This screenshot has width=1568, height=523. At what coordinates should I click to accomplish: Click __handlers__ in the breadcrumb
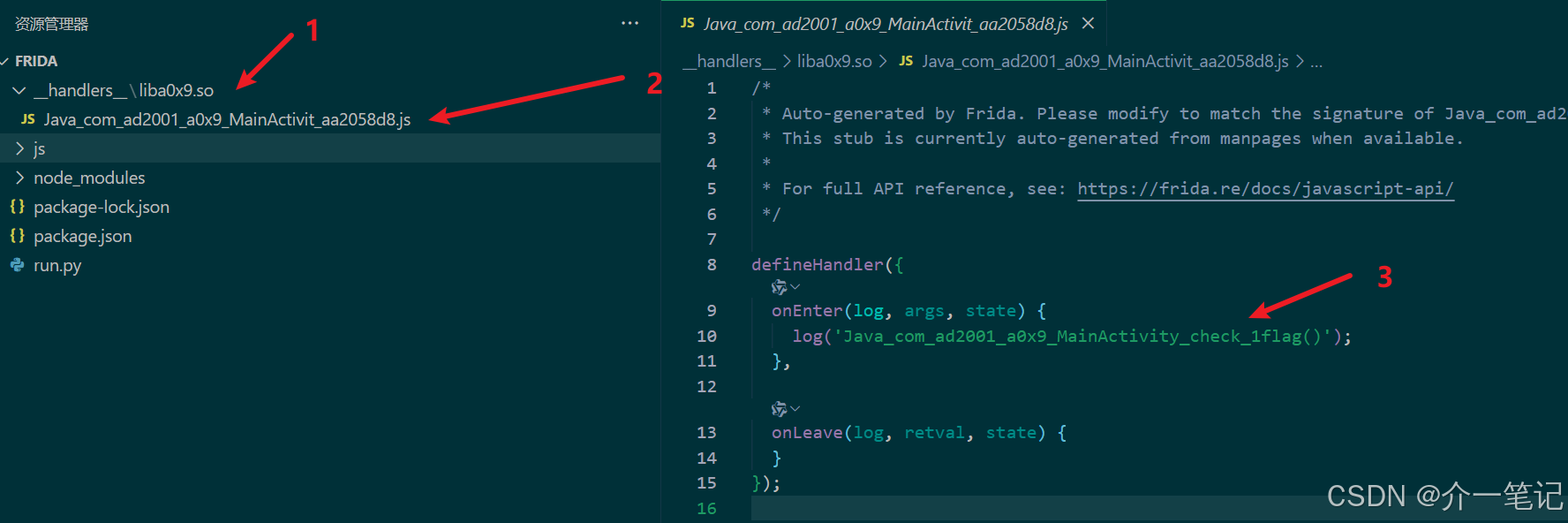coord(729,61)
